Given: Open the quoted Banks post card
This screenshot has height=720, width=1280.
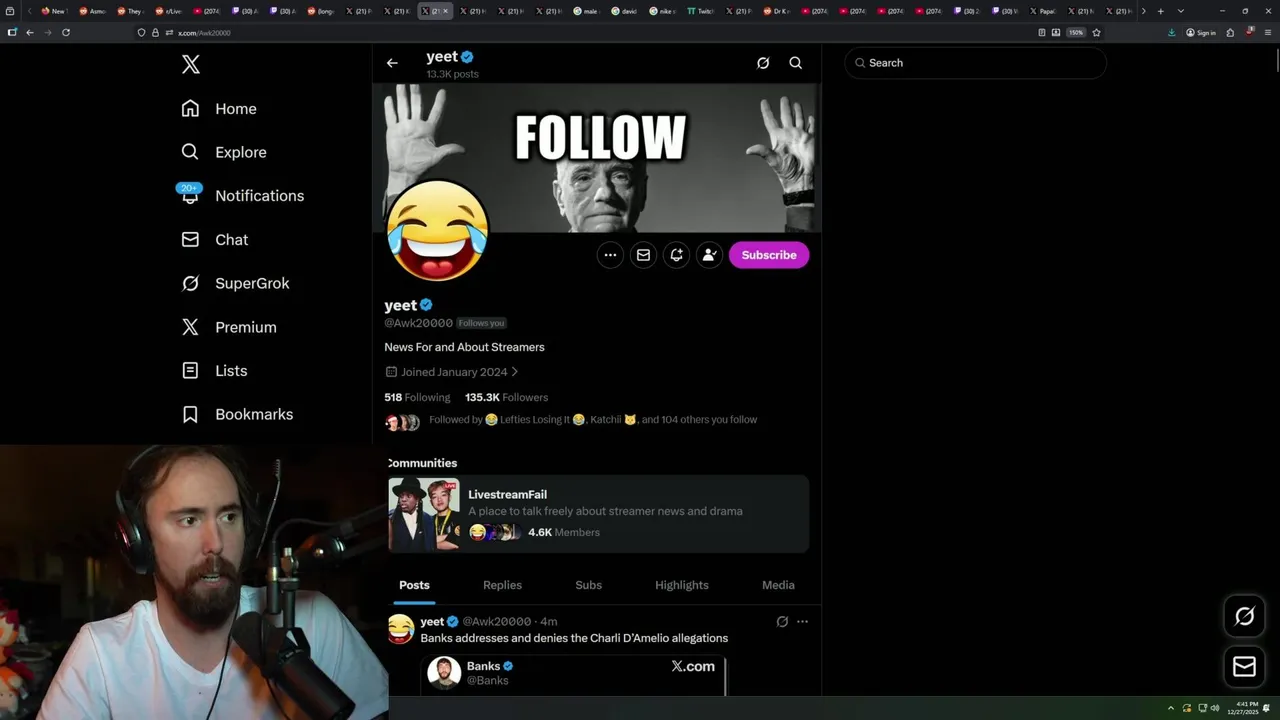Looking at the screenshot, I should [573, 675].
